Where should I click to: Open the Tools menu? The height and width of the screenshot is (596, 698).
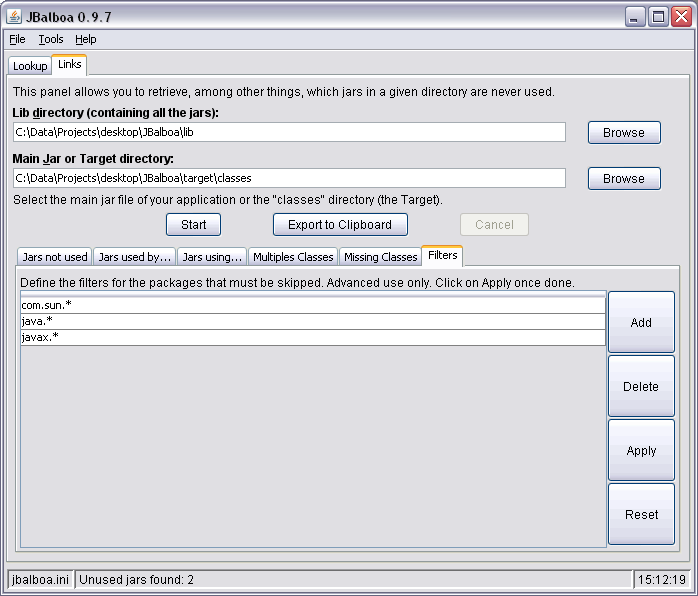(x=51, y=40)
